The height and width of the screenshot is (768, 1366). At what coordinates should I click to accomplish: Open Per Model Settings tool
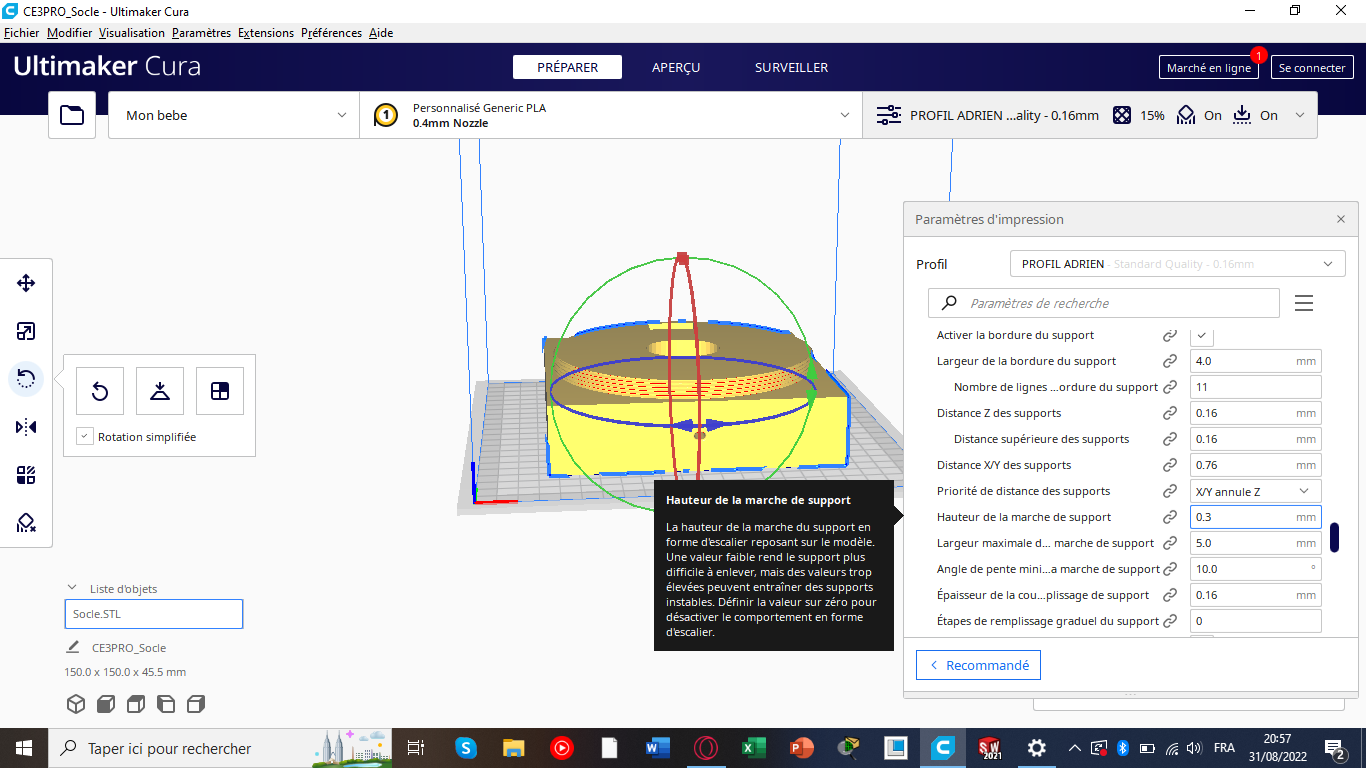[x=26, y=475]
